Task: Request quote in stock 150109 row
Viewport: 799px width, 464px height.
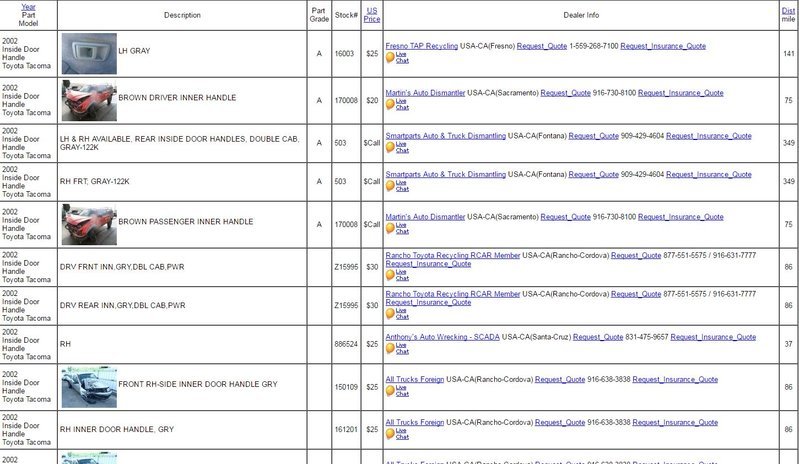Action: pyautogui.click(x=560, y=379)
